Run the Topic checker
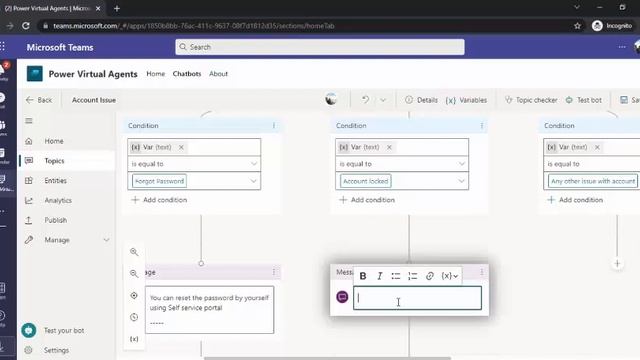 pos(531,100)
